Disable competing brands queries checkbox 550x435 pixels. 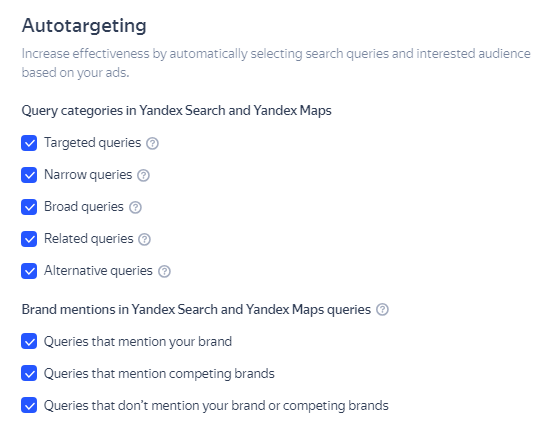tap(29, 373)
